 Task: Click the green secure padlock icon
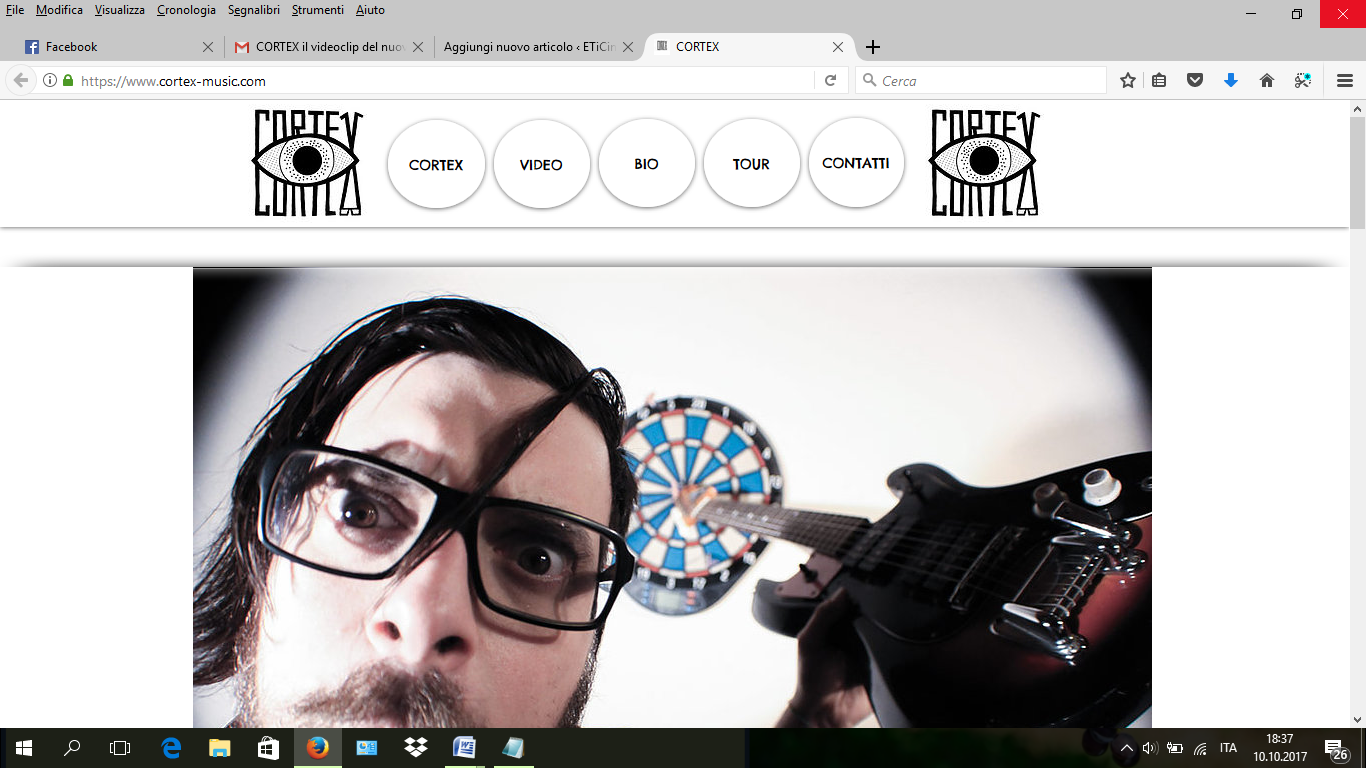[68, 81]
